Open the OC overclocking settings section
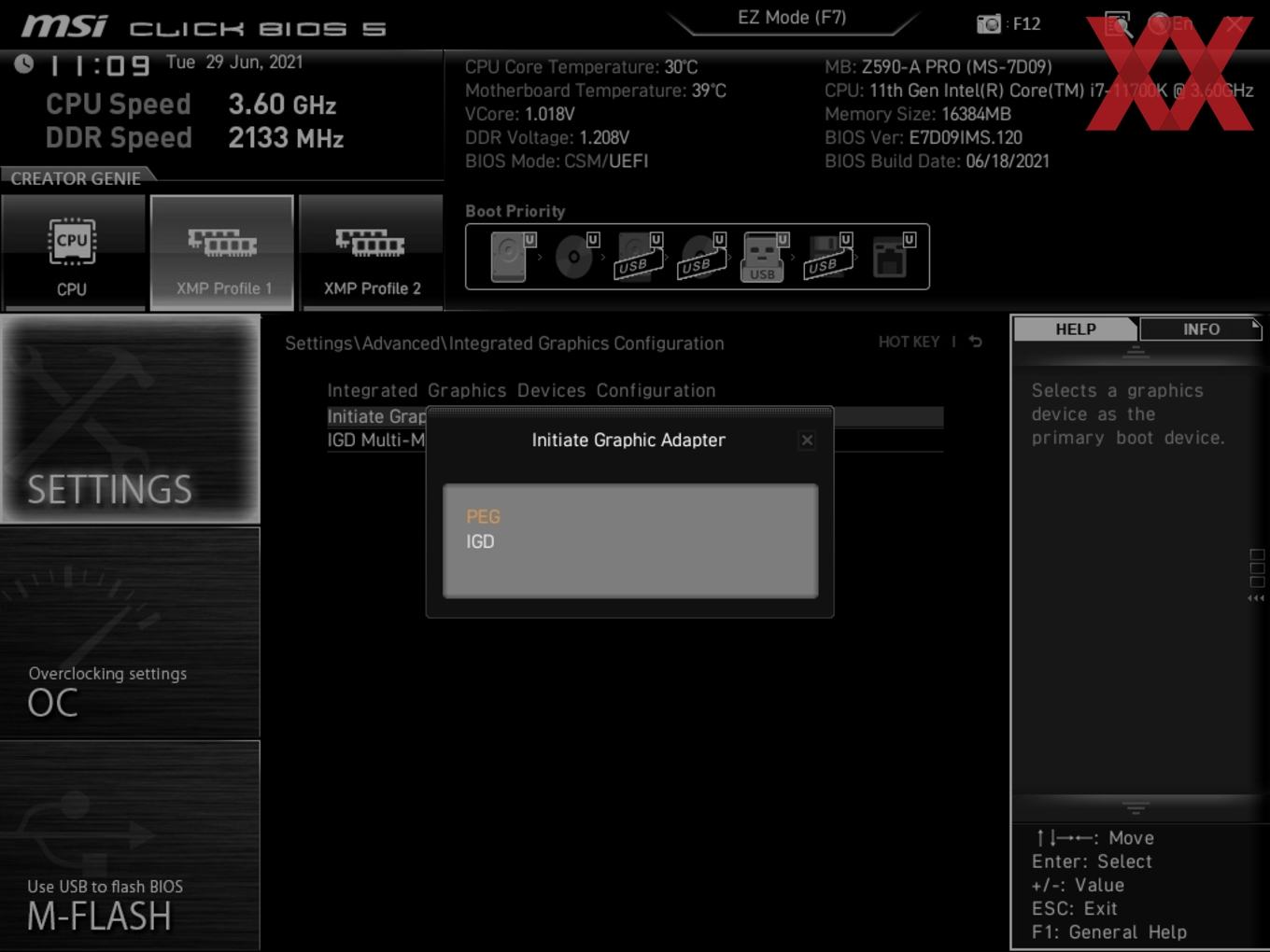 click(130, 633)
